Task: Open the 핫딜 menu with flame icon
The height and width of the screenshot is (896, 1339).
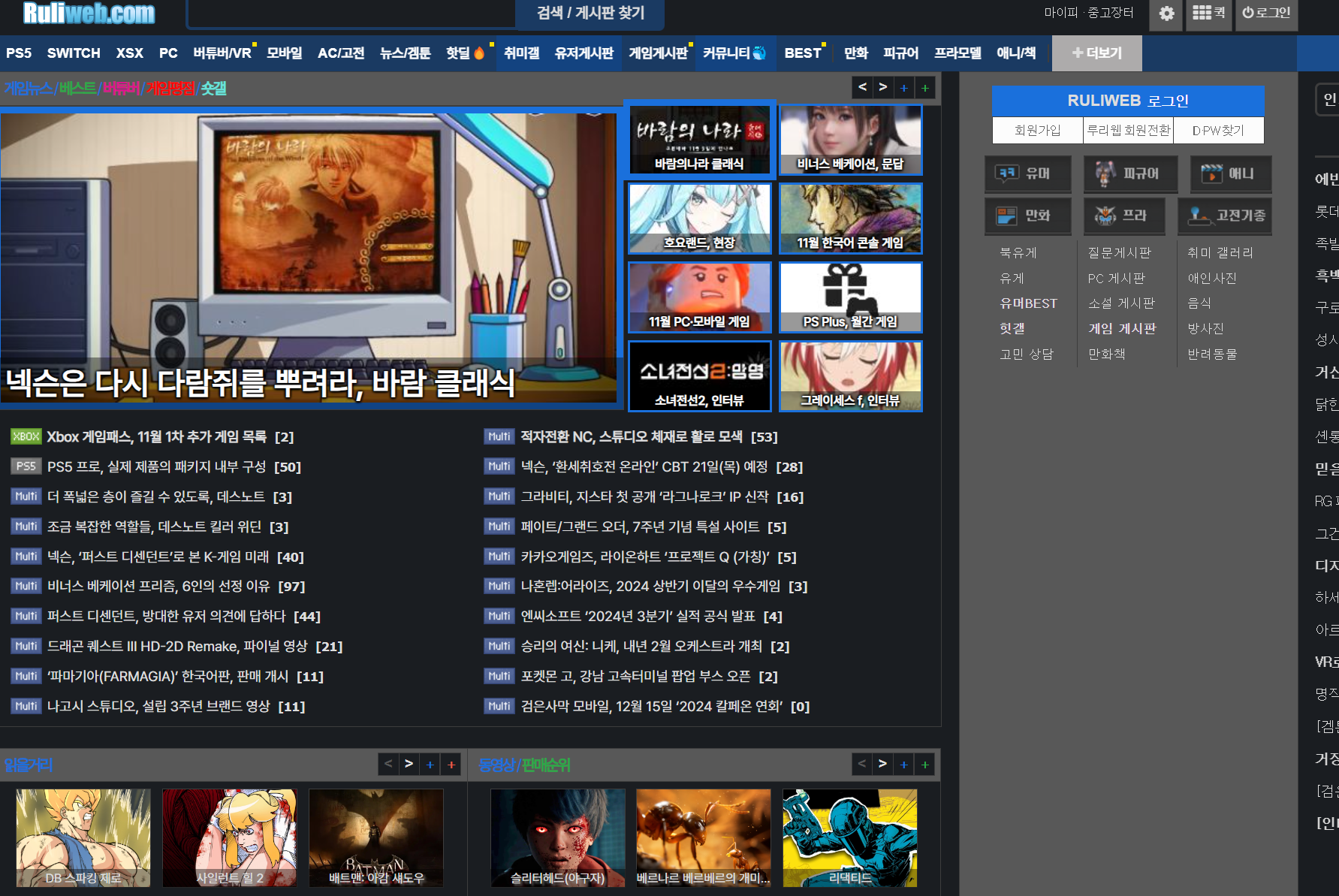Action: 466,53
